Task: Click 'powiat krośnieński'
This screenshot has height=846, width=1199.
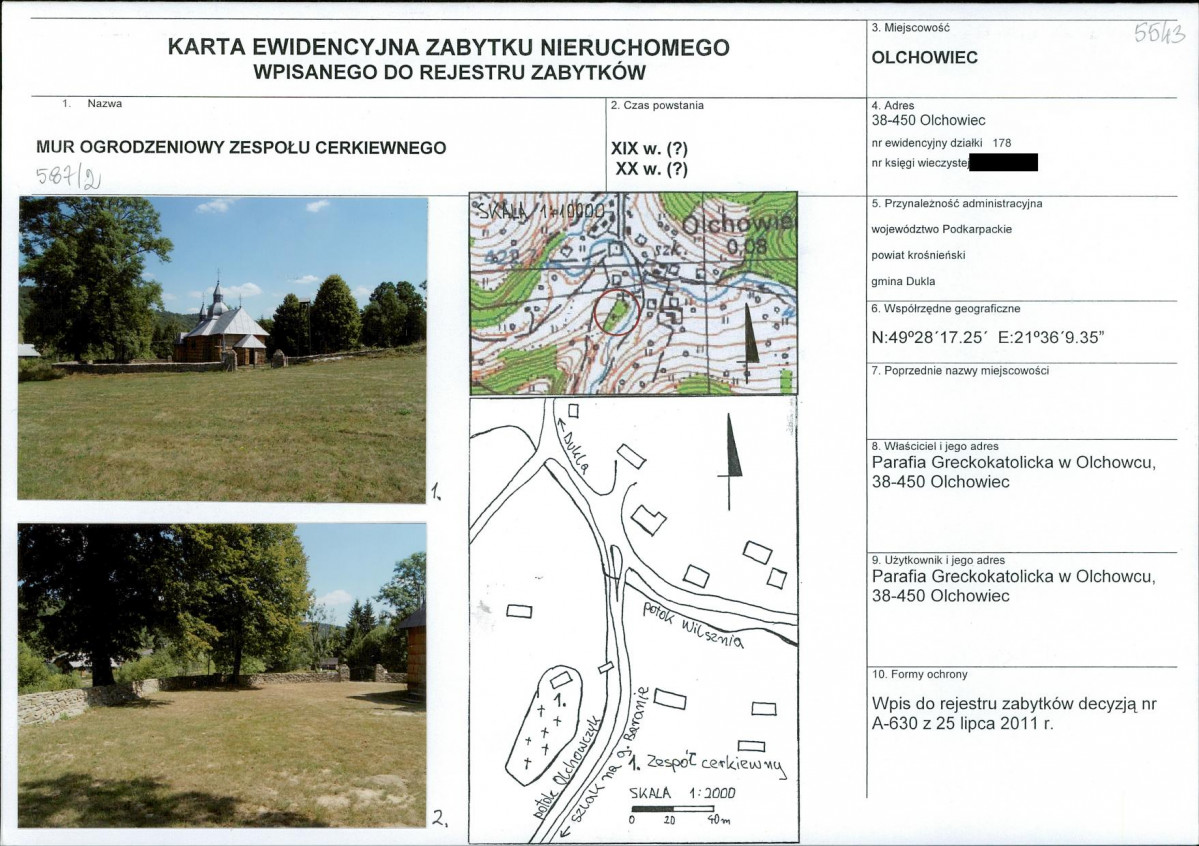Action: coord(918,255)
